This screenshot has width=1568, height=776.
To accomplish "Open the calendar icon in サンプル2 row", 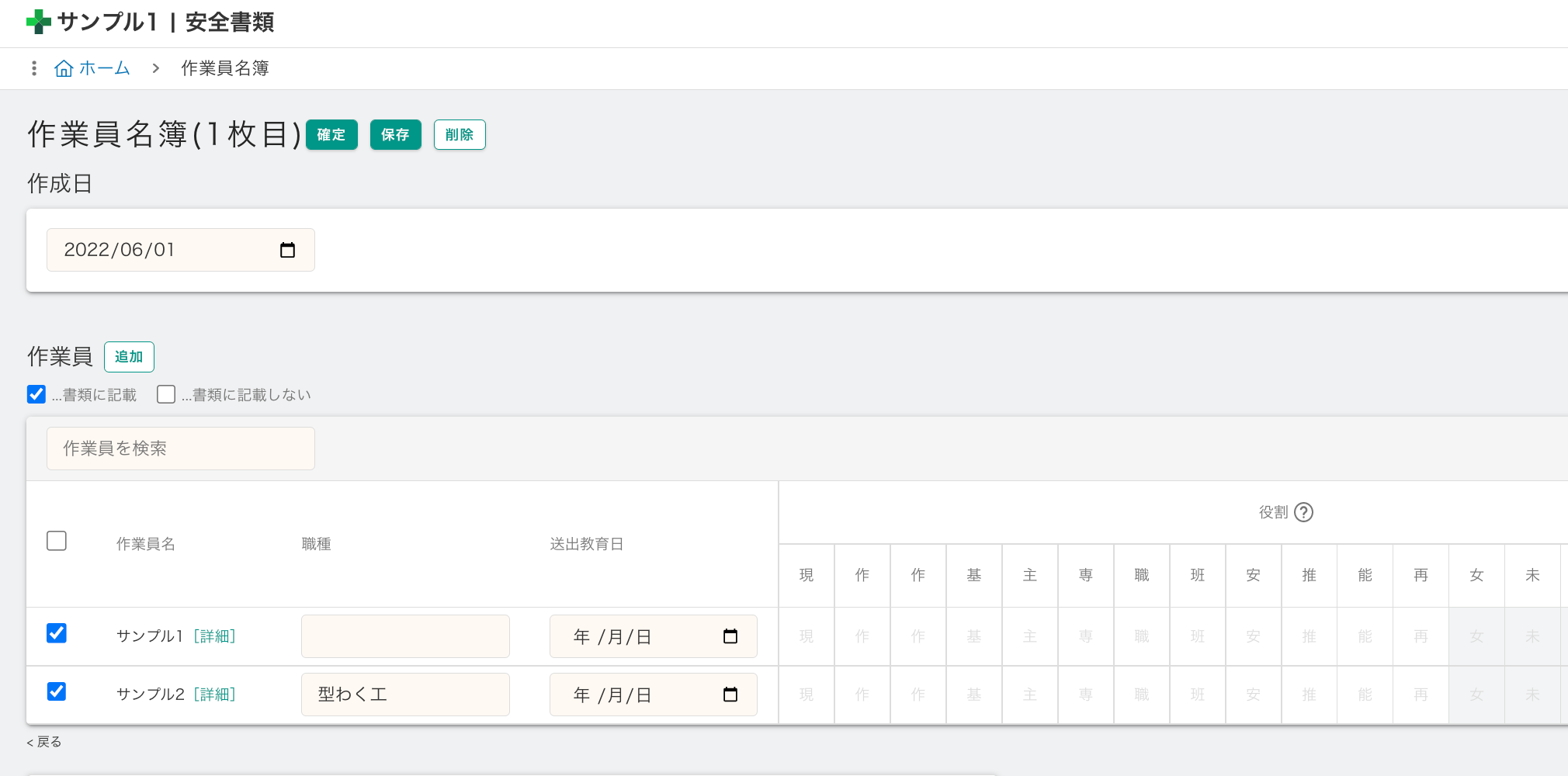I will click(x=730, y=695).
